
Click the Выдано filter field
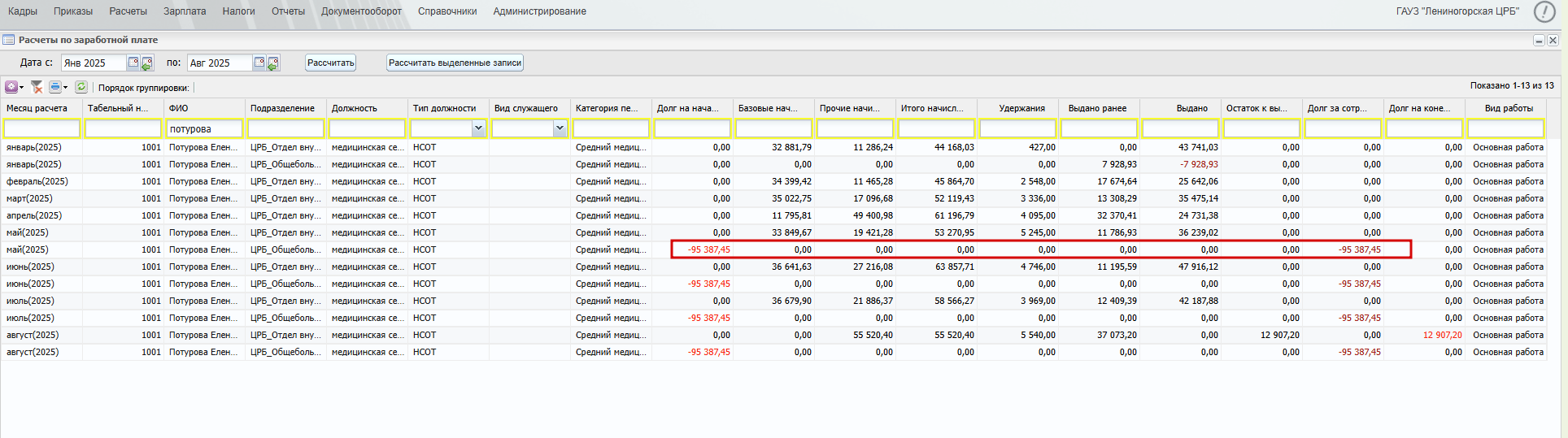coord(1180,128)
